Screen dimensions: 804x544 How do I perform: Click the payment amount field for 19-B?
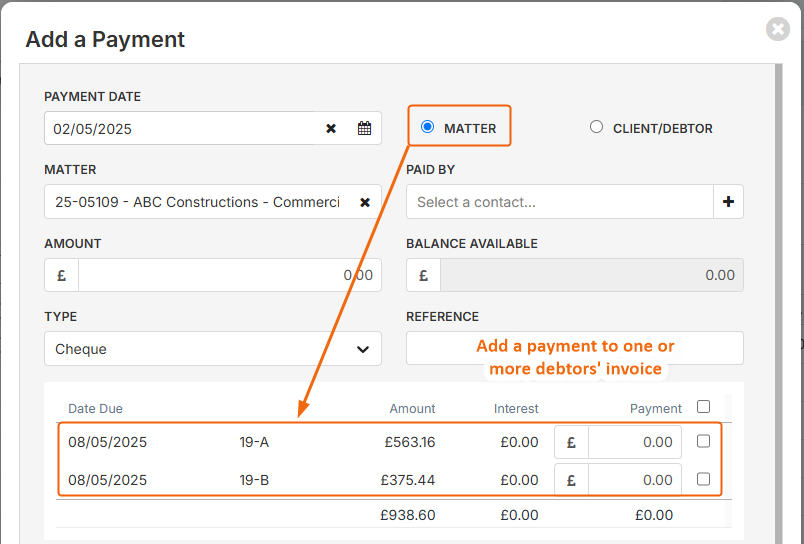coord(635,480)
